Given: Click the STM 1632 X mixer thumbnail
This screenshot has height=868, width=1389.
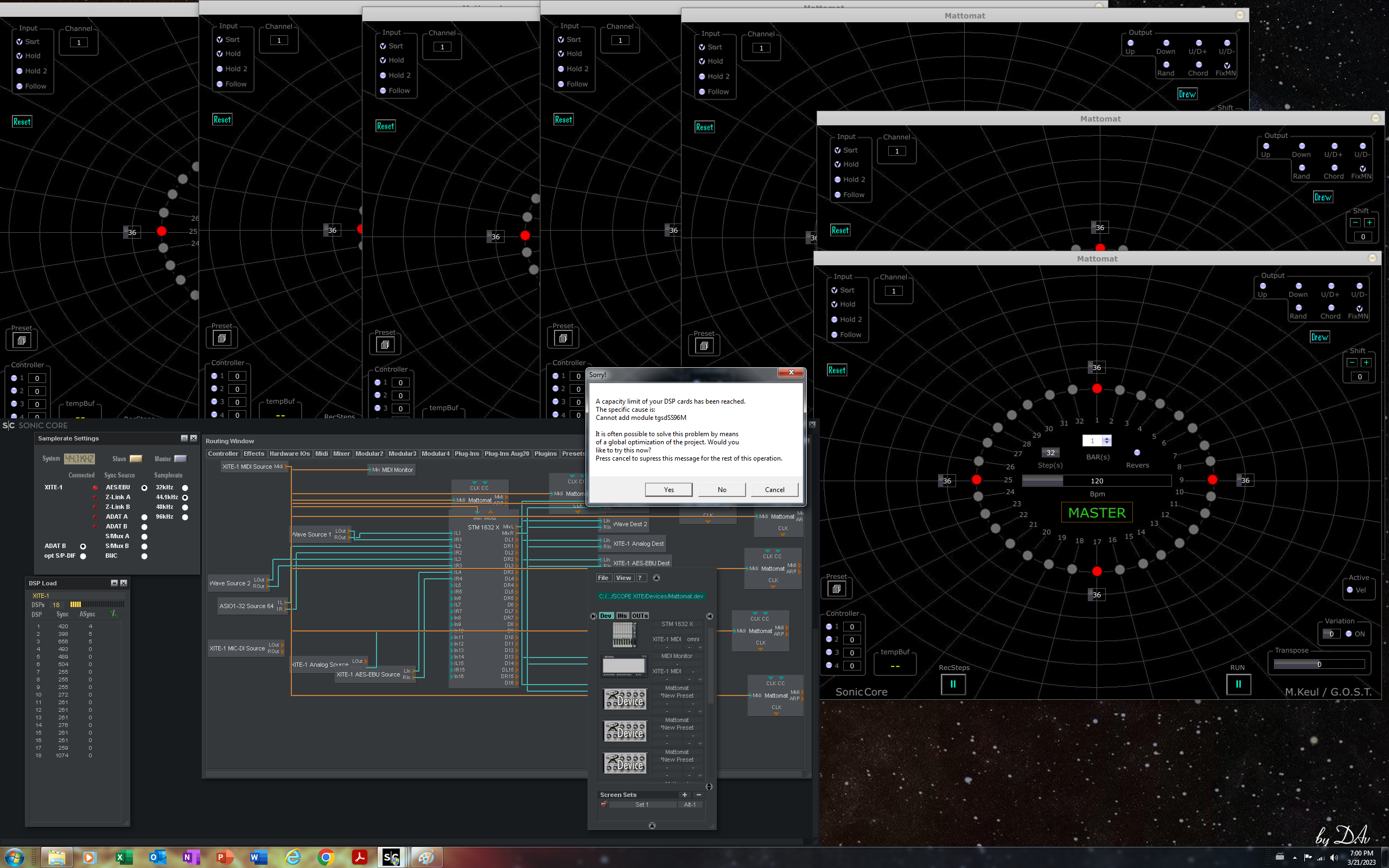Looking at the screenshot, I should click(624, 635).
